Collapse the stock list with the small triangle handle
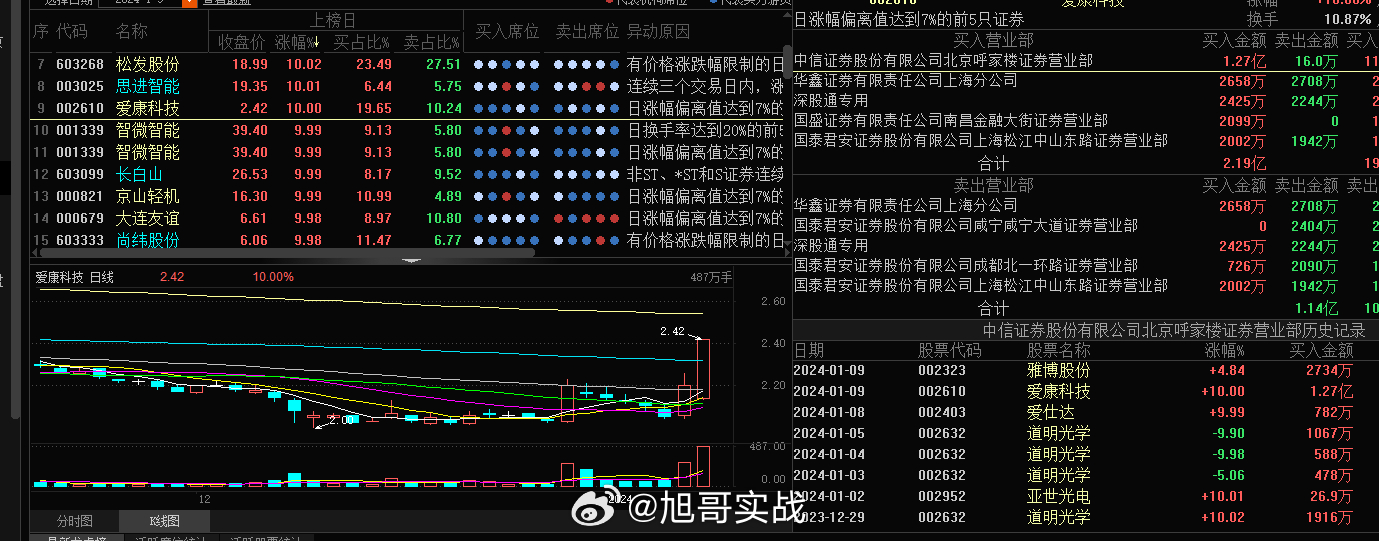This screenshot has width=1379, height=541. tap(411, 260)
